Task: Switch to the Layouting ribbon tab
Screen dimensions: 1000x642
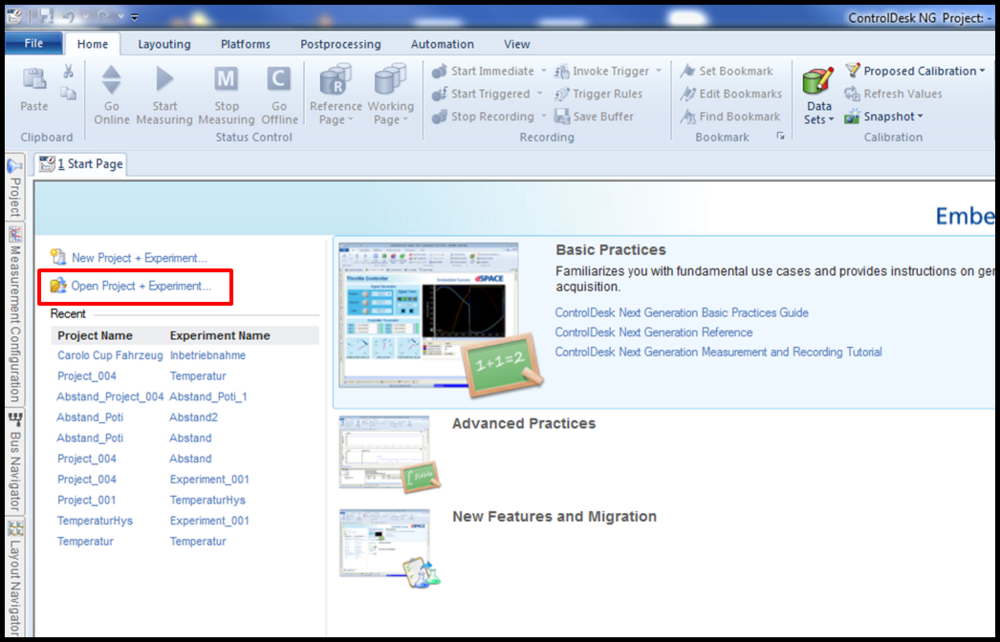Action: pos(164,44)
